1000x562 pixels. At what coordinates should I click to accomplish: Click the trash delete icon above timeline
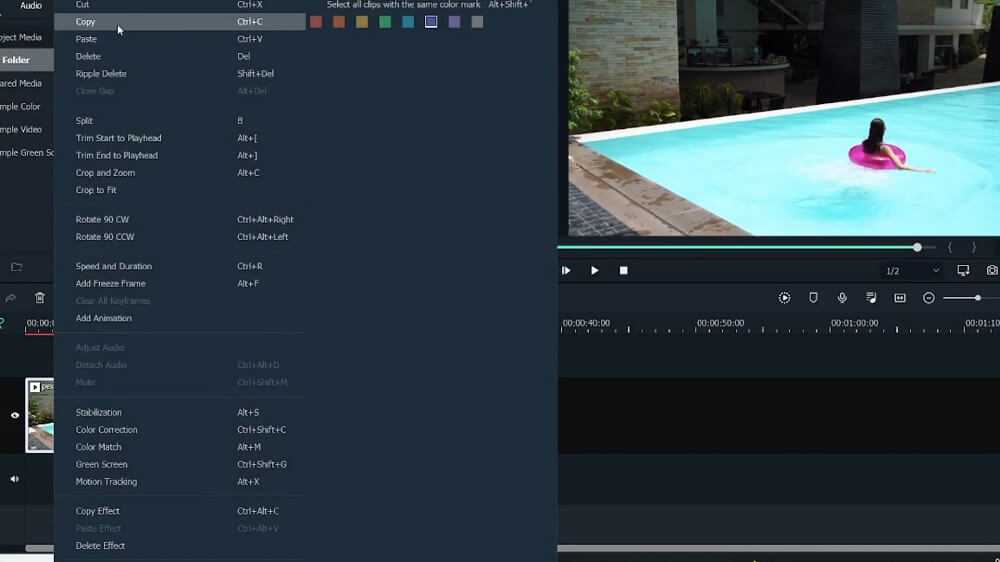[40, 298]
